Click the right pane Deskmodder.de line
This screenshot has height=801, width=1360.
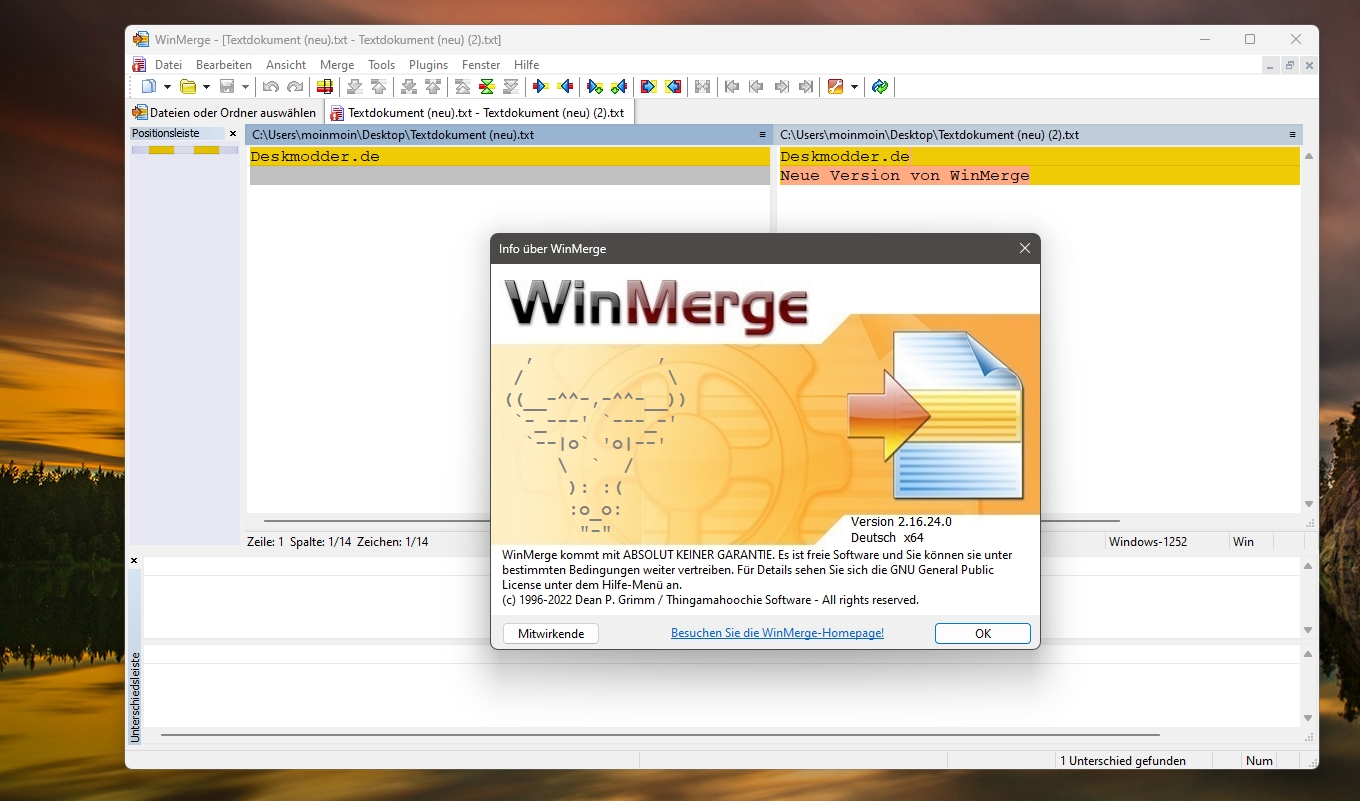point(1040,156)
